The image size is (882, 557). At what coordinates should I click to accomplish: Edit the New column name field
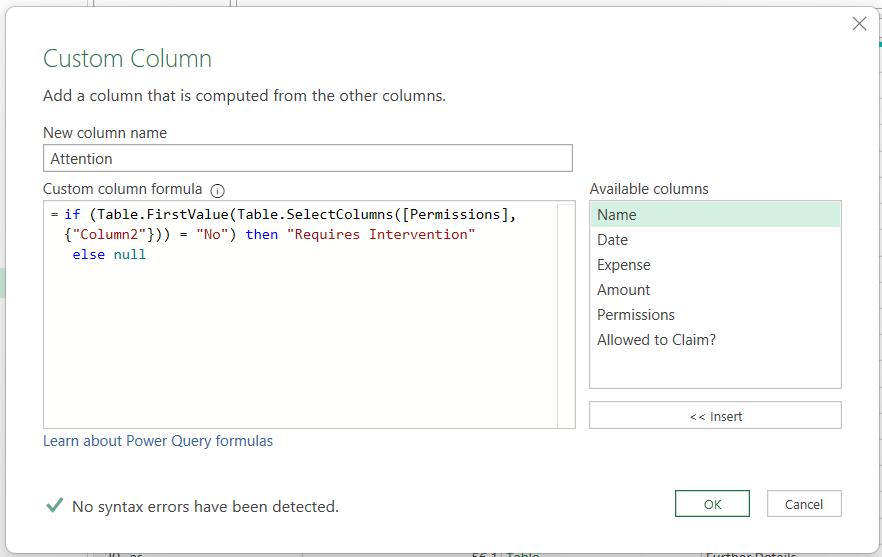click(x=308, y=158)
